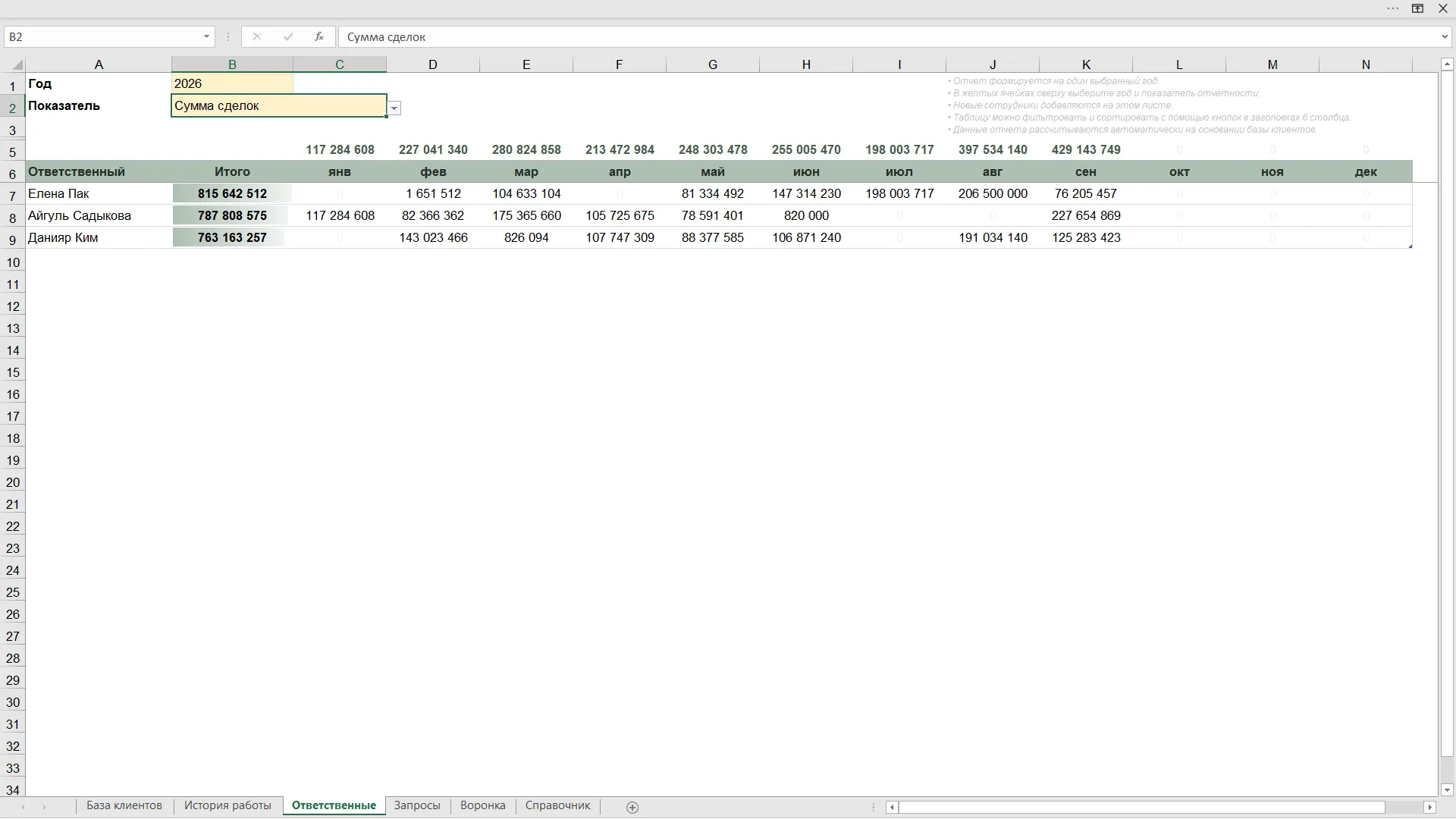Open the Insert Function fx icon
This screenshot has height=819, width=1456.
coord(319,36)
